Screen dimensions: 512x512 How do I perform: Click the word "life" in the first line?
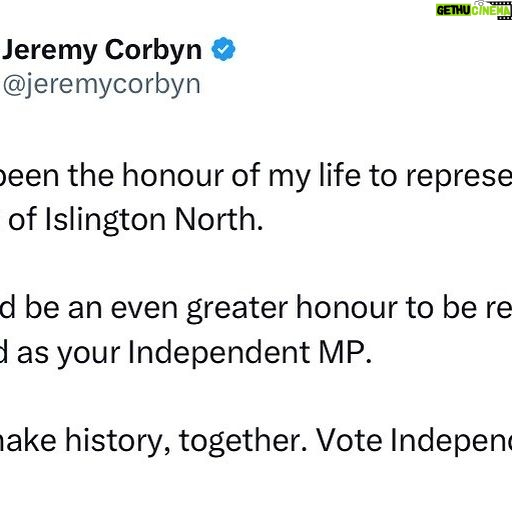[340, 175]
